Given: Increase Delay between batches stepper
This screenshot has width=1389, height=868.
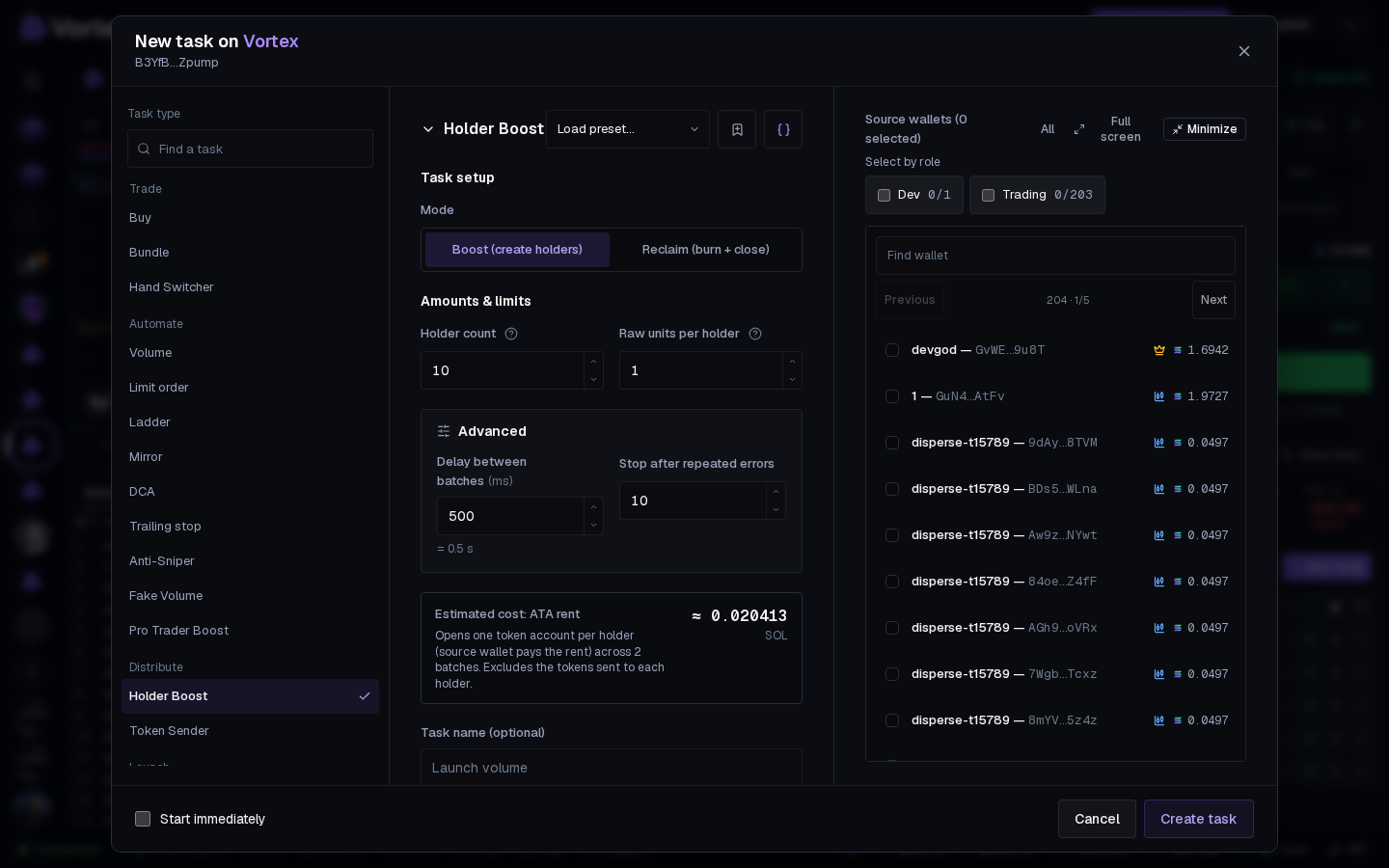Looking at the screenshot, I should [593, 507].
